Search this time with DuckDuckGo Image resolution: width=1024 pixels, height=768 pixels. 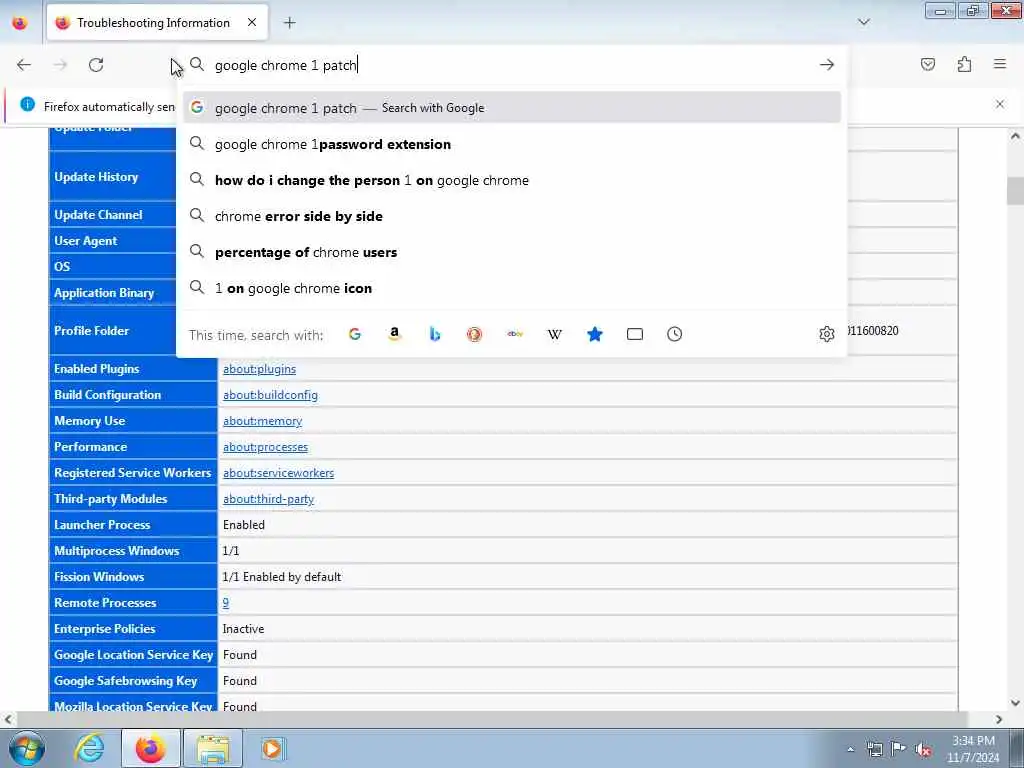tap(475, 334)
